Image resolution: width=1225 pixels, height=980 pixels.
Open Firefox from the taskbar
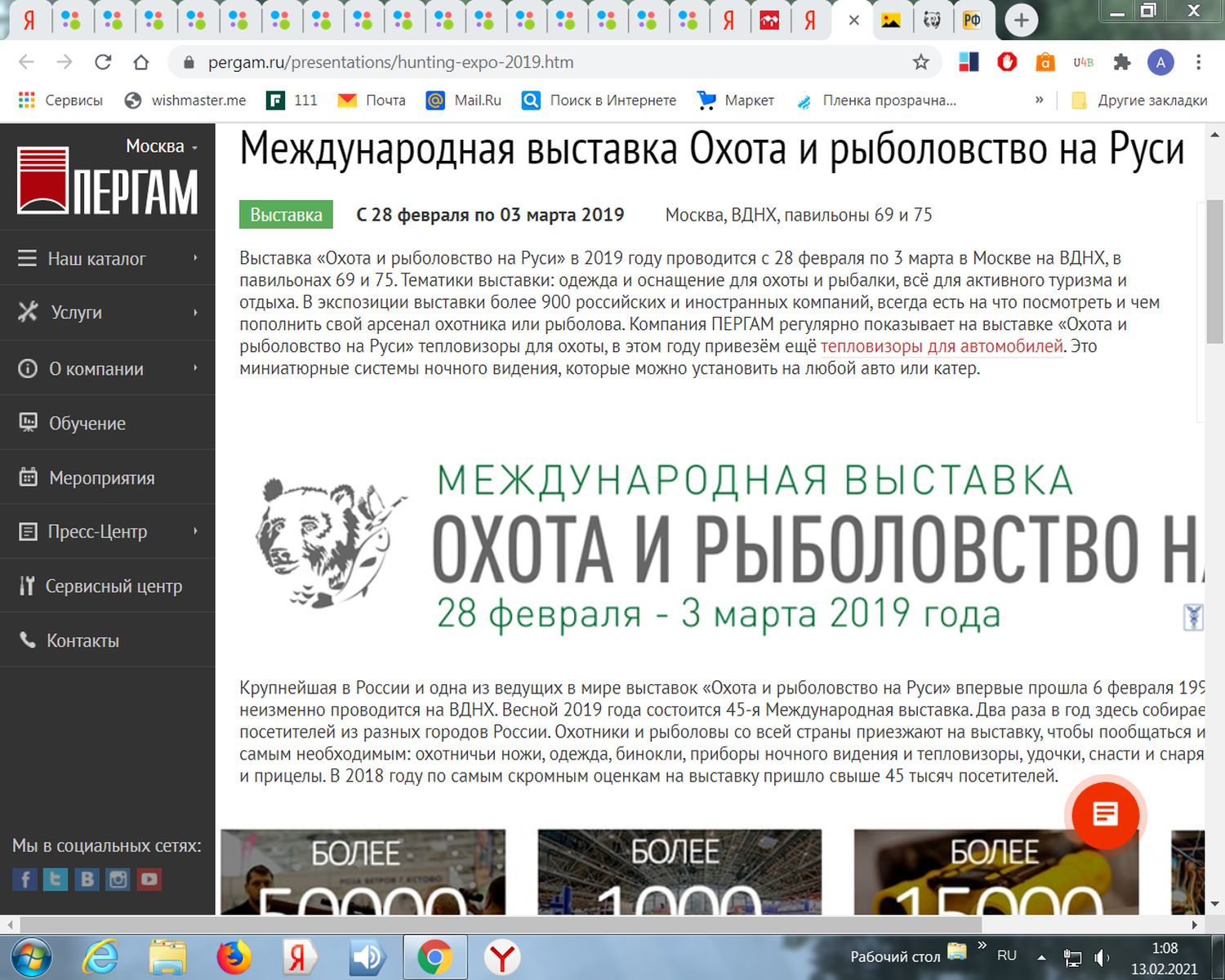(234, 957)
